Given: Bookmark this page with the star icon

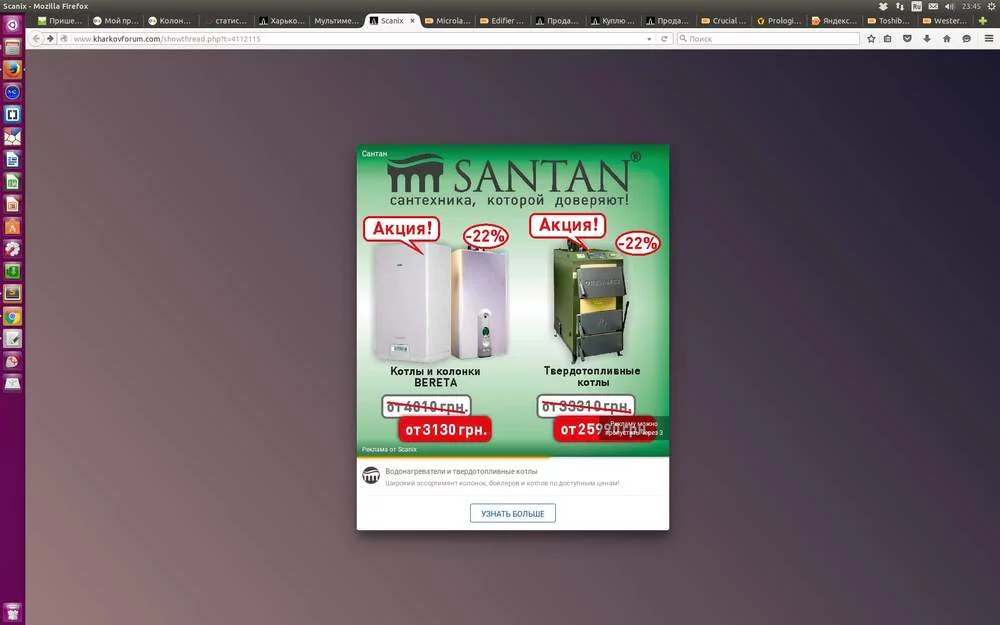Looking at the screenshot, I should coord(871,39).
